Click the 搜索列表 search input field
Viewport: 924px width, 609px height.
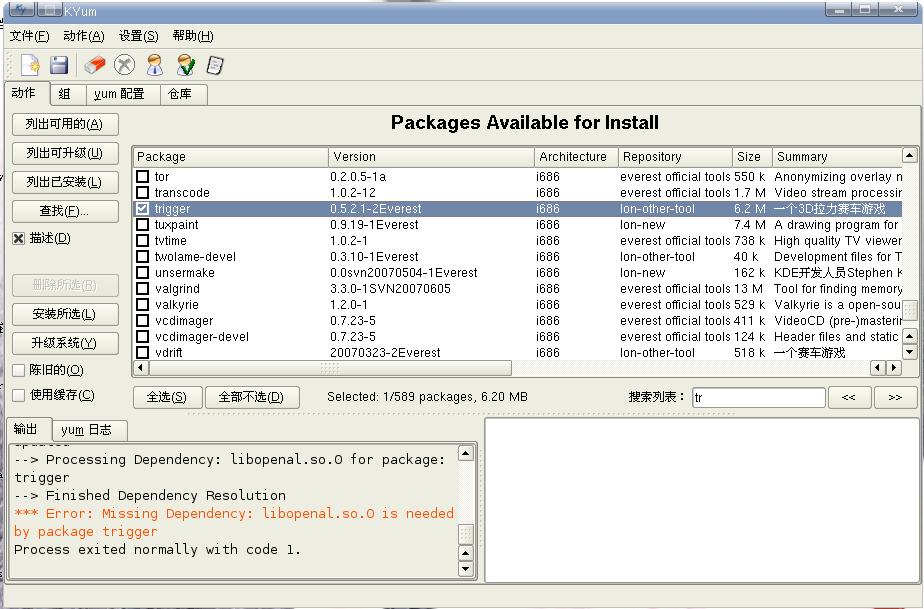click(x=758, y=397)
